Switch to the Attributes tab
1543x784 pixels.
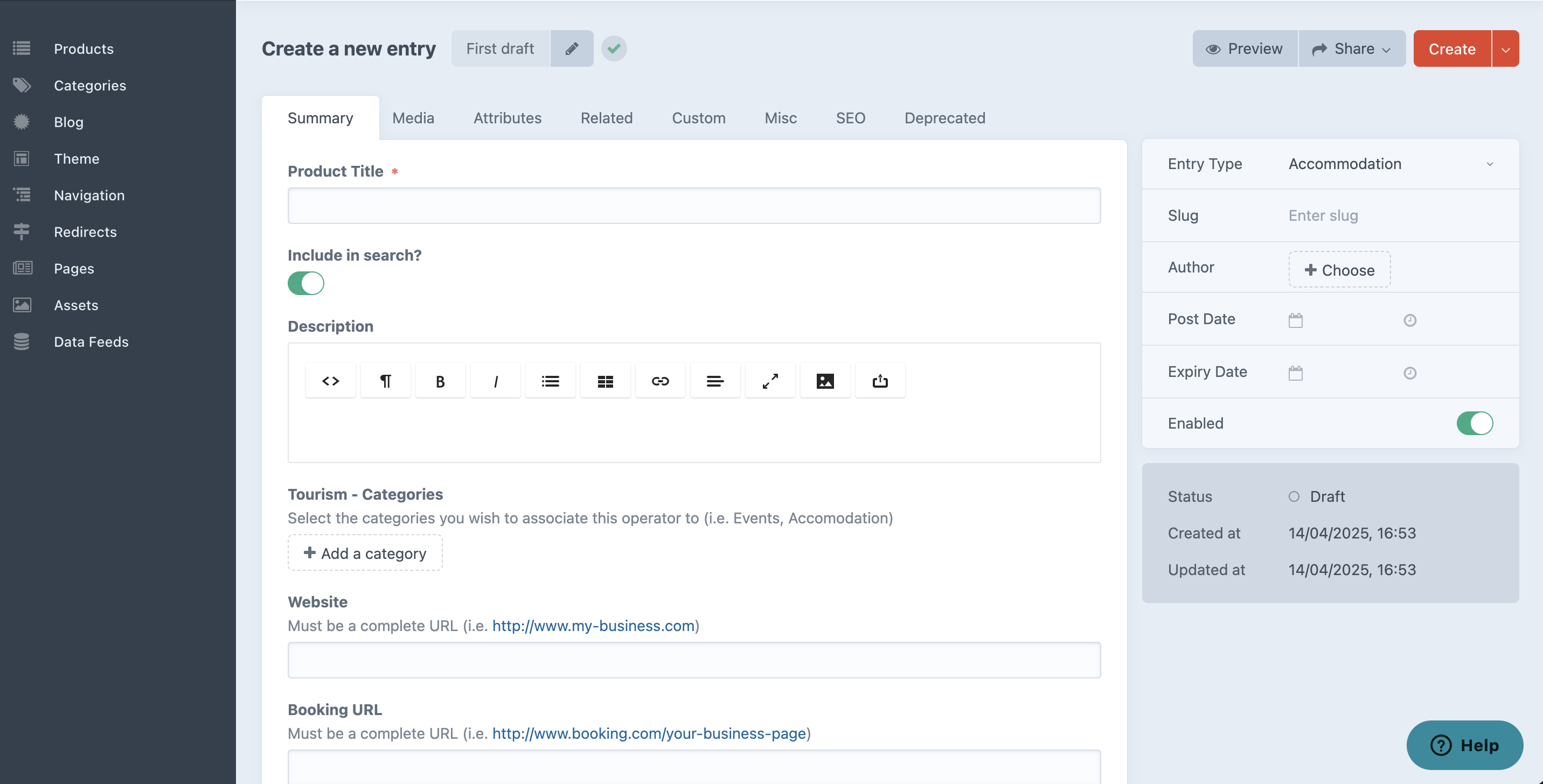(x=508, y=118)
